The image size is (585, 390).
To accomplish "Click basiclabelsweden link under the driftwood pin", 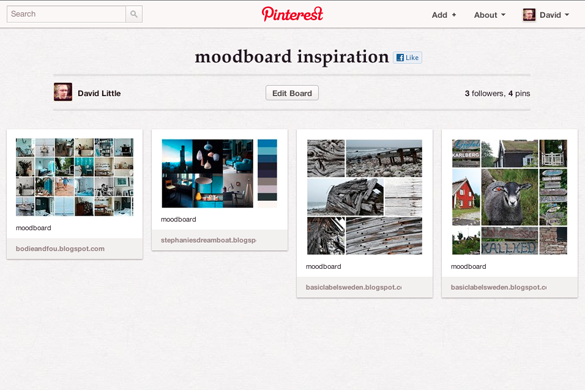I will [x=353, y=287].
